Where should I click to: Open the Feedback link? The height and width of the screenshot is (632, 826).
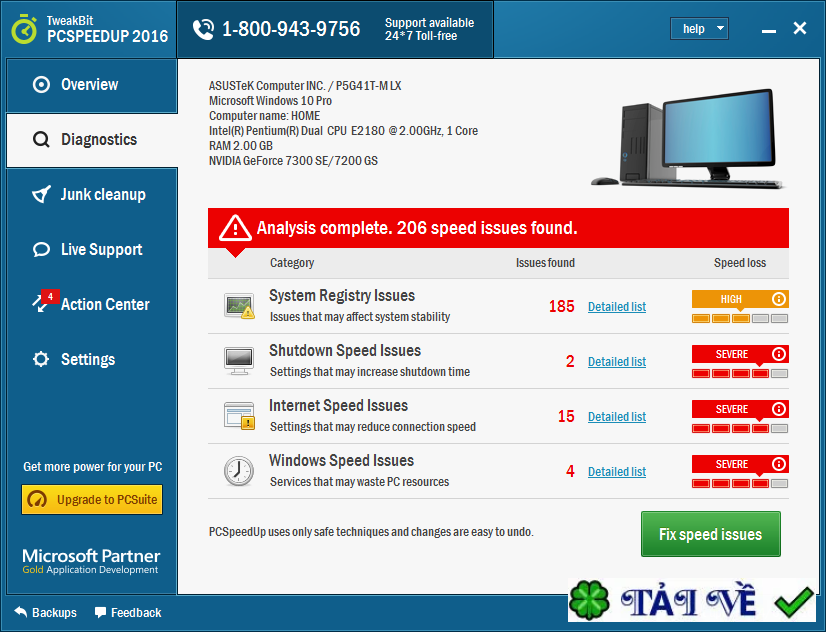tap(128, 613)
